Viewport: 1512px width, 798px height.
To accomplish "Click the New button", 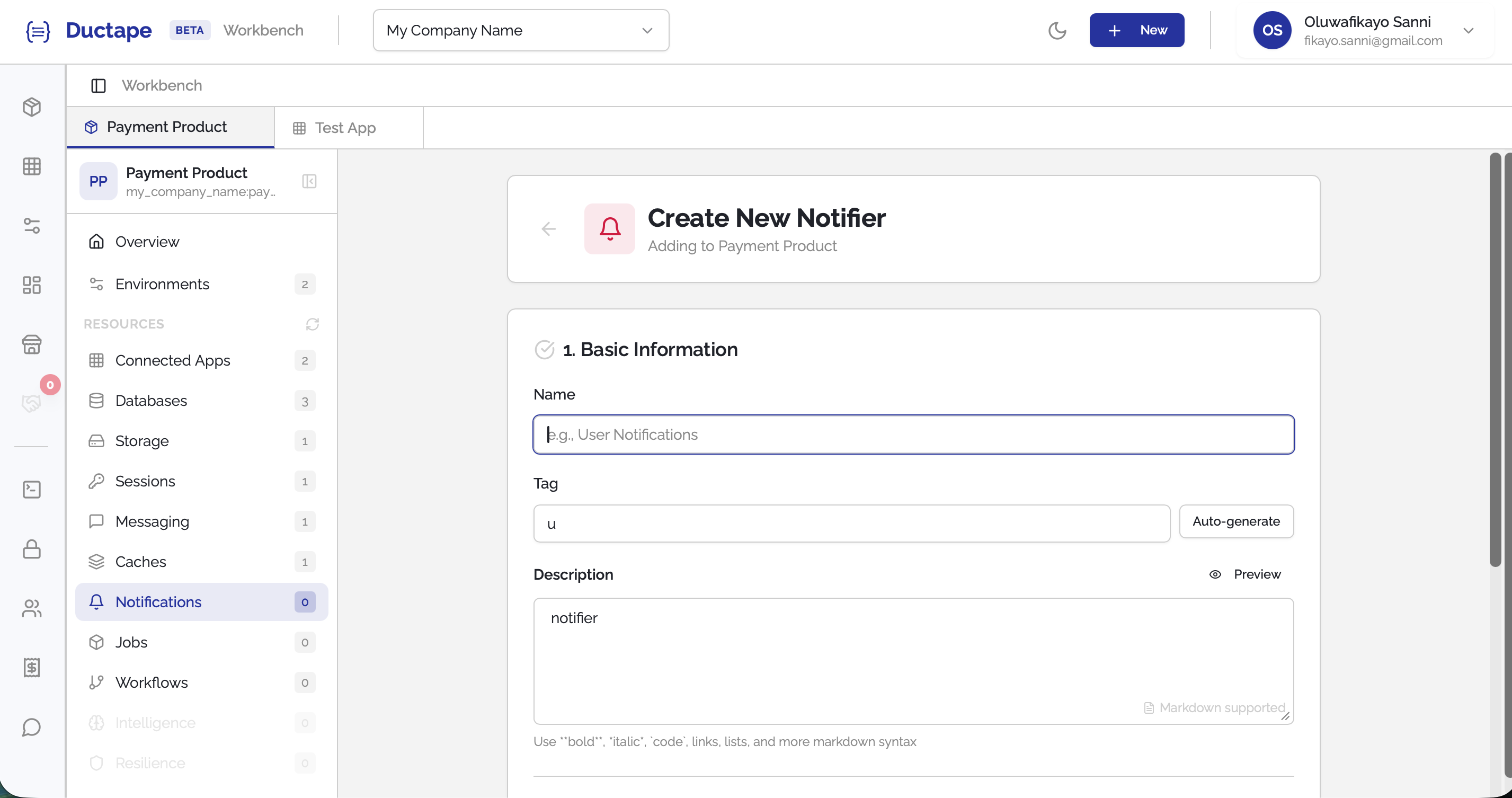I will click(x=1136, y=30).
